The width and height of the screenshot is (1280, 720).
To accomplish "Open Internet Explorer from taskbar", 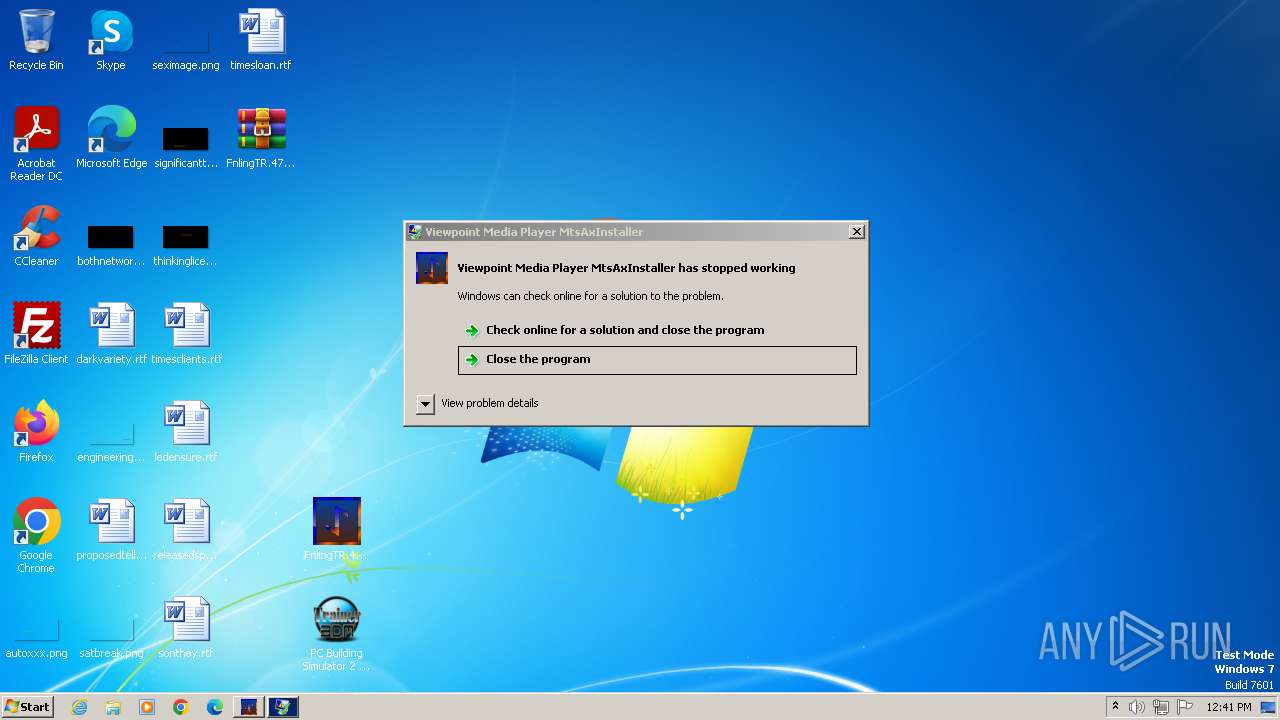I will [x=79, y=707].
